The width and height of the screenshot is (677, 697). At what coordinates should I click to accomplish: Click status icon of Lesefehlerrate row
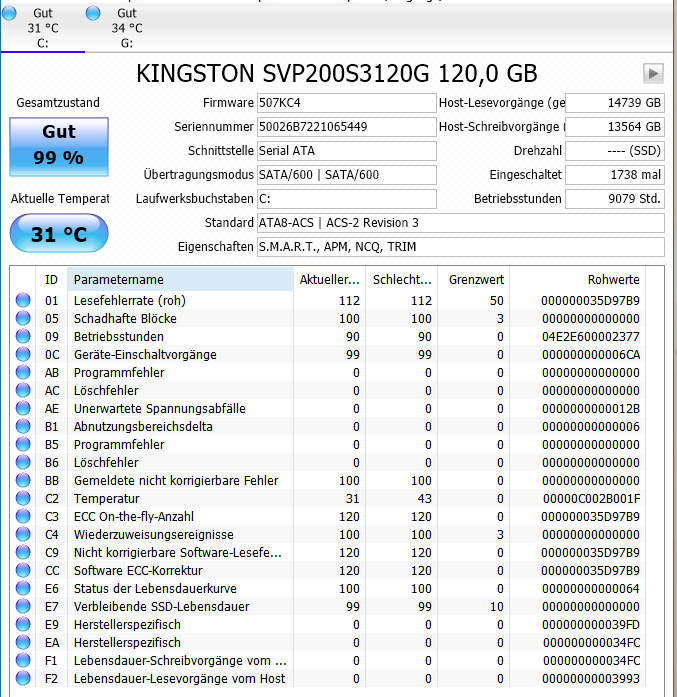[x=23, y=300]
